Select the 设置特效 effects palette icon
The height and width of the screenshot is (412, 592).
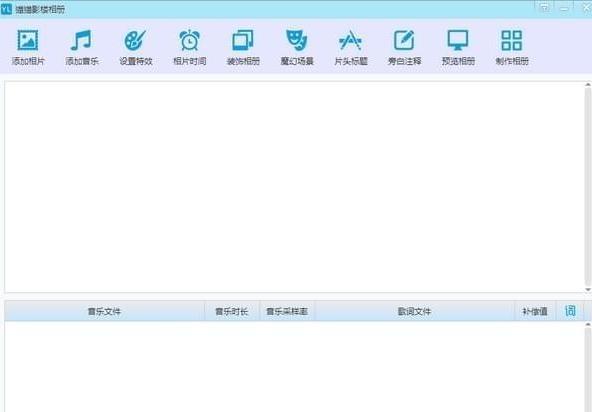[x=135, y=40]
